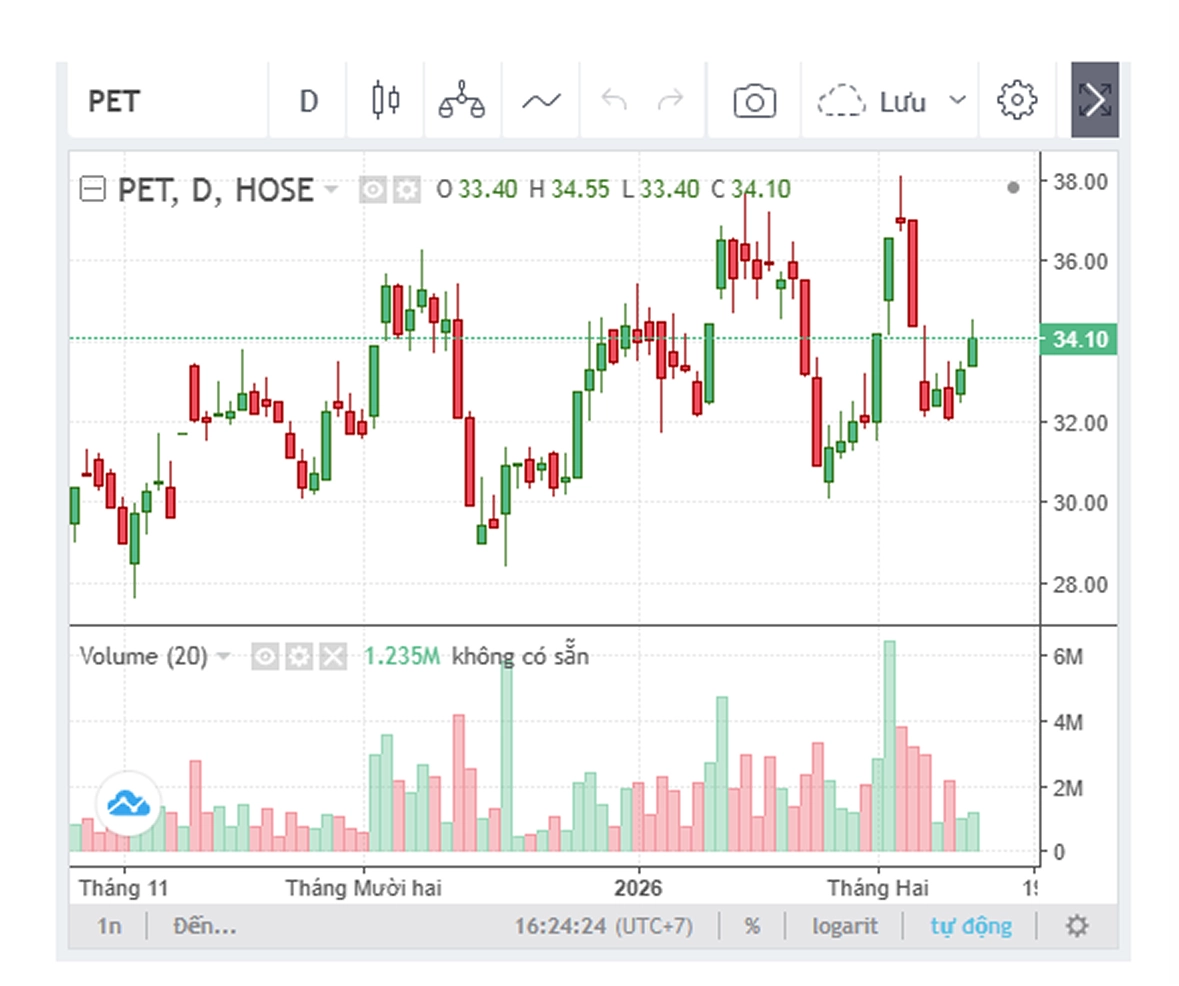The height and width of the screenshot is (986, 1179).
Task: Toggle visibility eye of PET series
Action: [373, 190]
